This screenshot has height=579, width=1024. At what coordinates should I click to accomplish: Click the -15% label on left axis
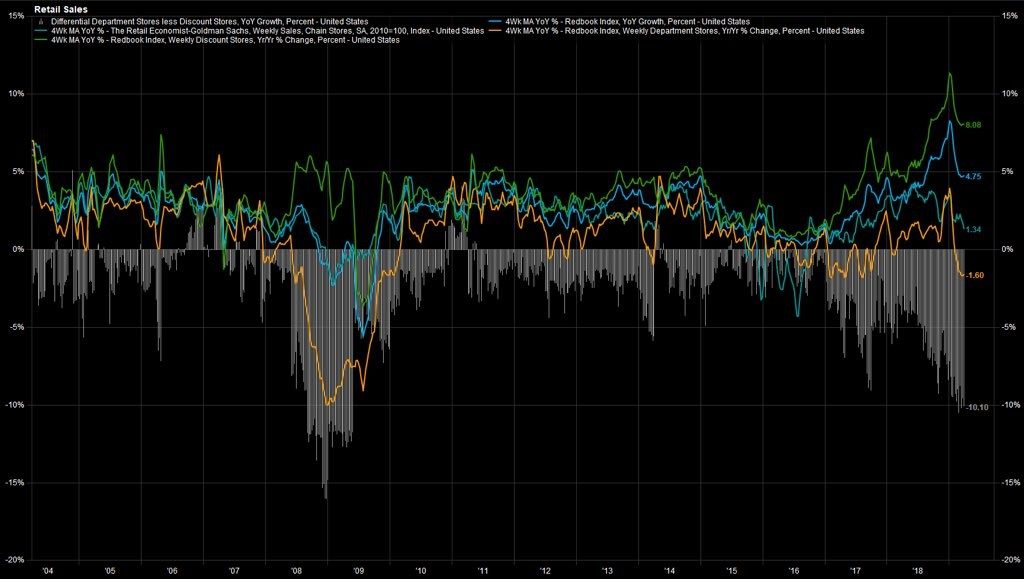coord(16,482)
